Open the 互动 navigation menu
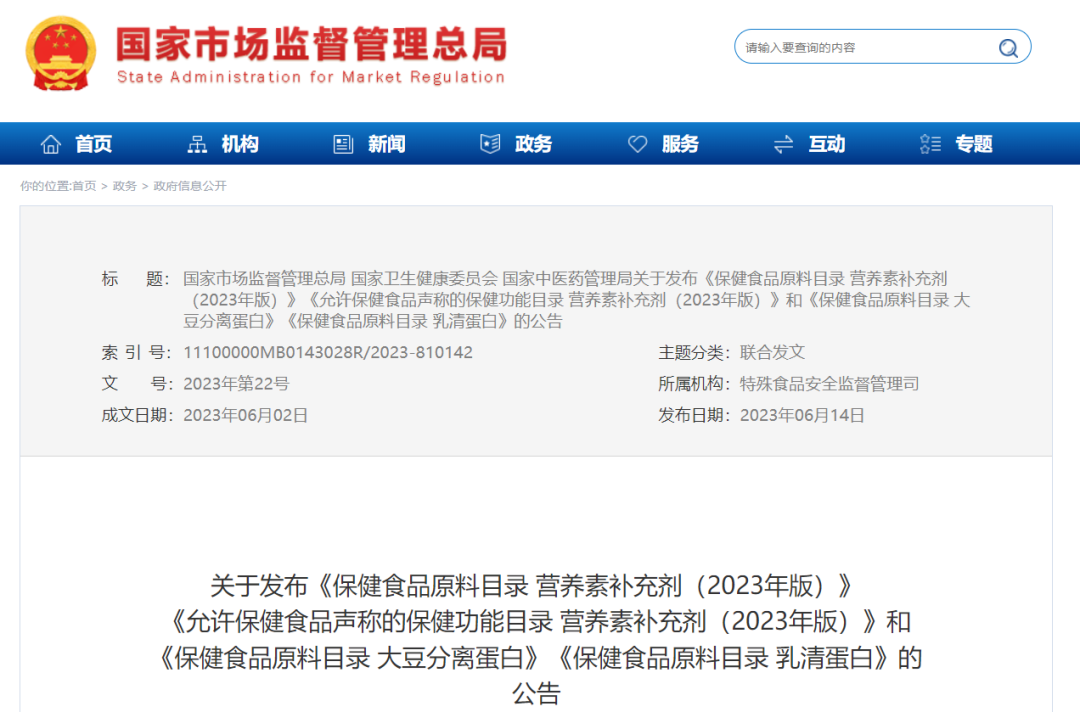The height and width of the screenshot is (712, 1080). (x=827, y=144)
